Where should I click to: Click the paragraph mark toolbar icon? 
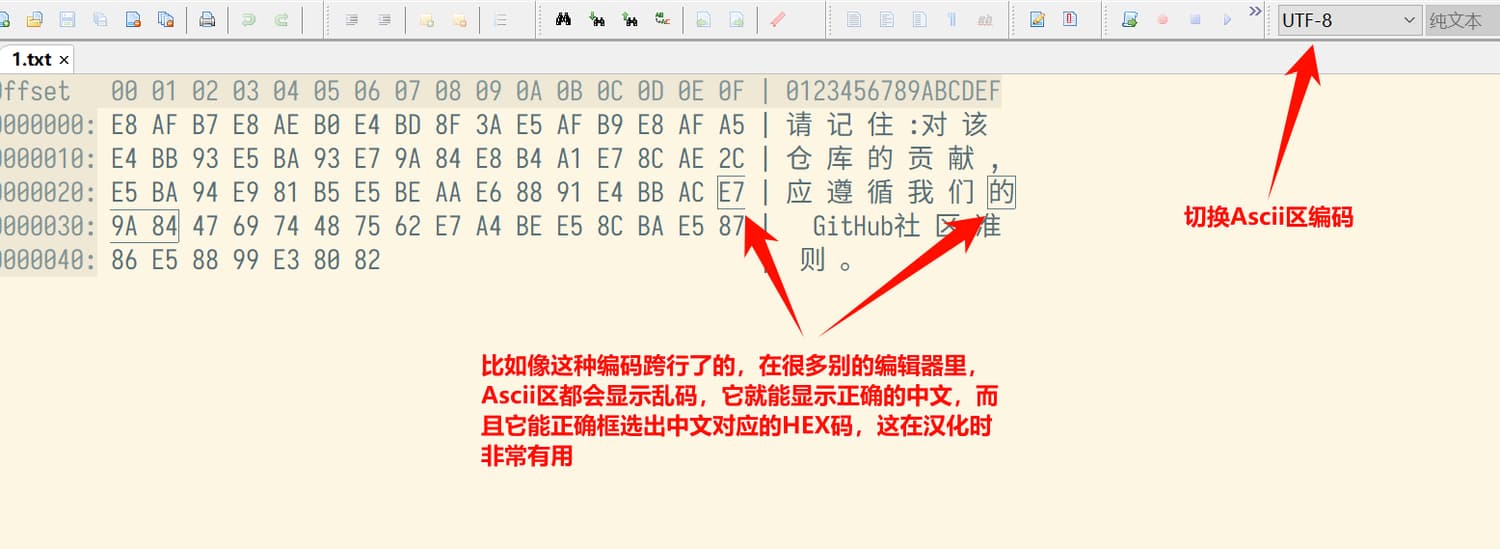pyautogui.click(x=952, y=19)
